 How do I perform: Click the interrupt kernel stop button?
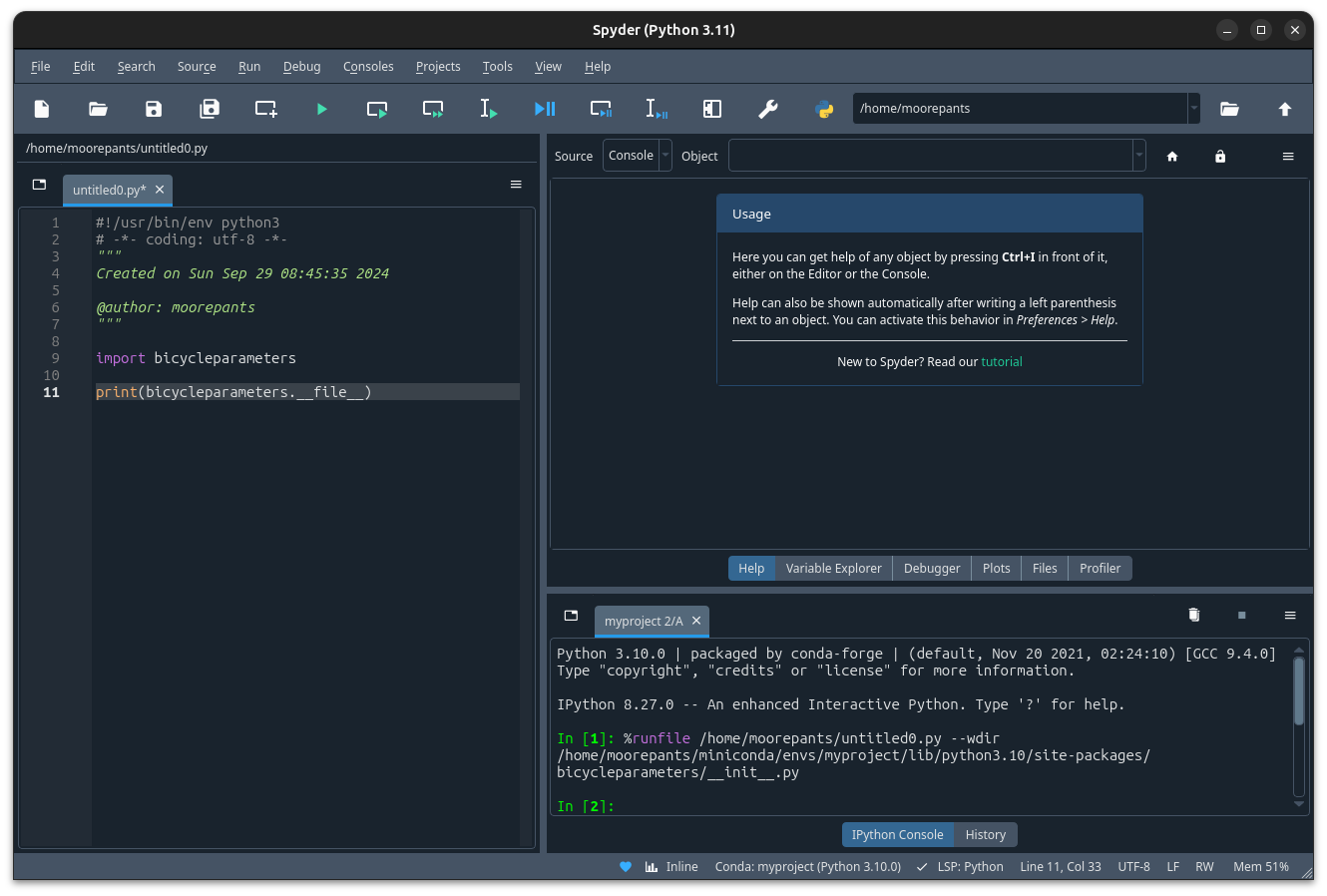point(1241,616)
